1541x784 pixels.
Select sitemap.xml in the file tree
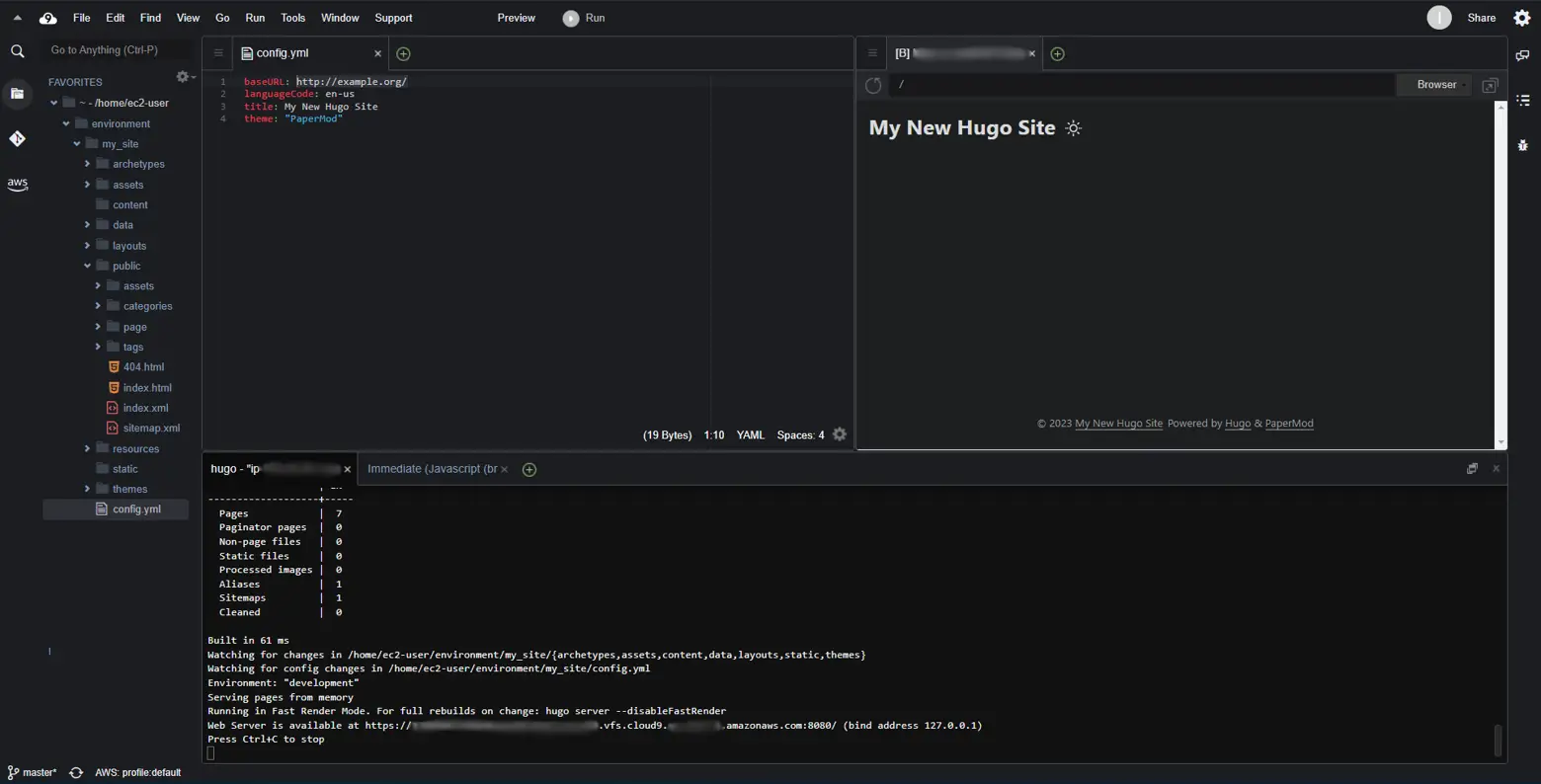(151, 429)
